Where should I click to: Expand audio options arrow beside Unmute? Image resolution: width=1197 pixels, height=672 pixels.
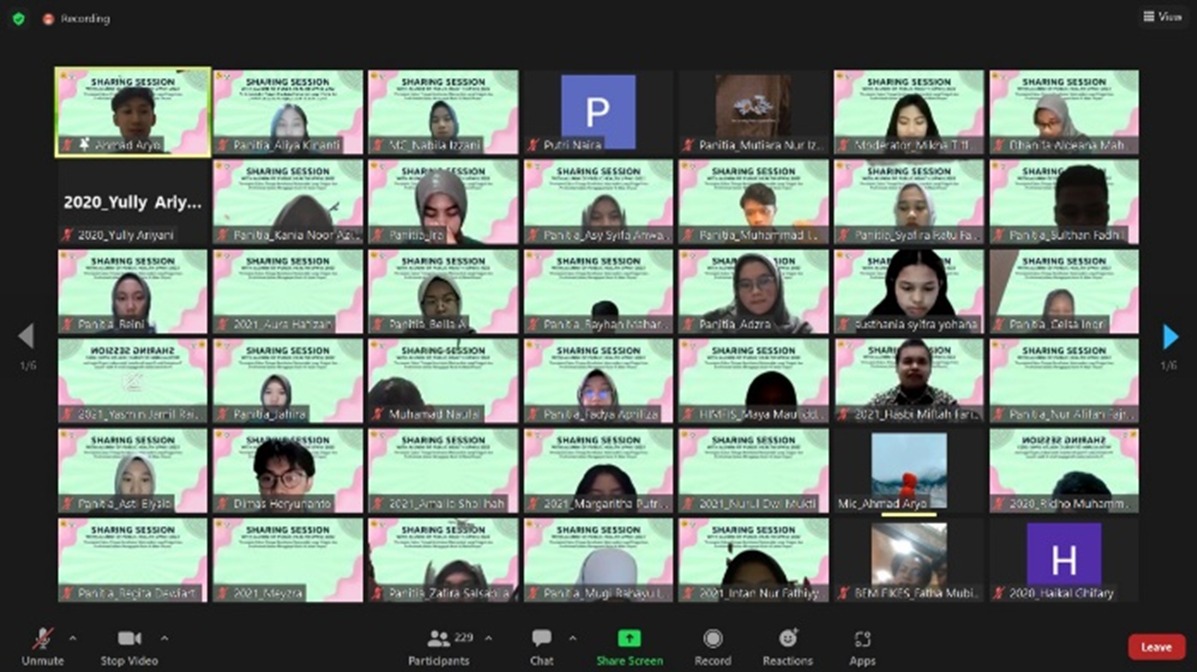pos(72,637)
